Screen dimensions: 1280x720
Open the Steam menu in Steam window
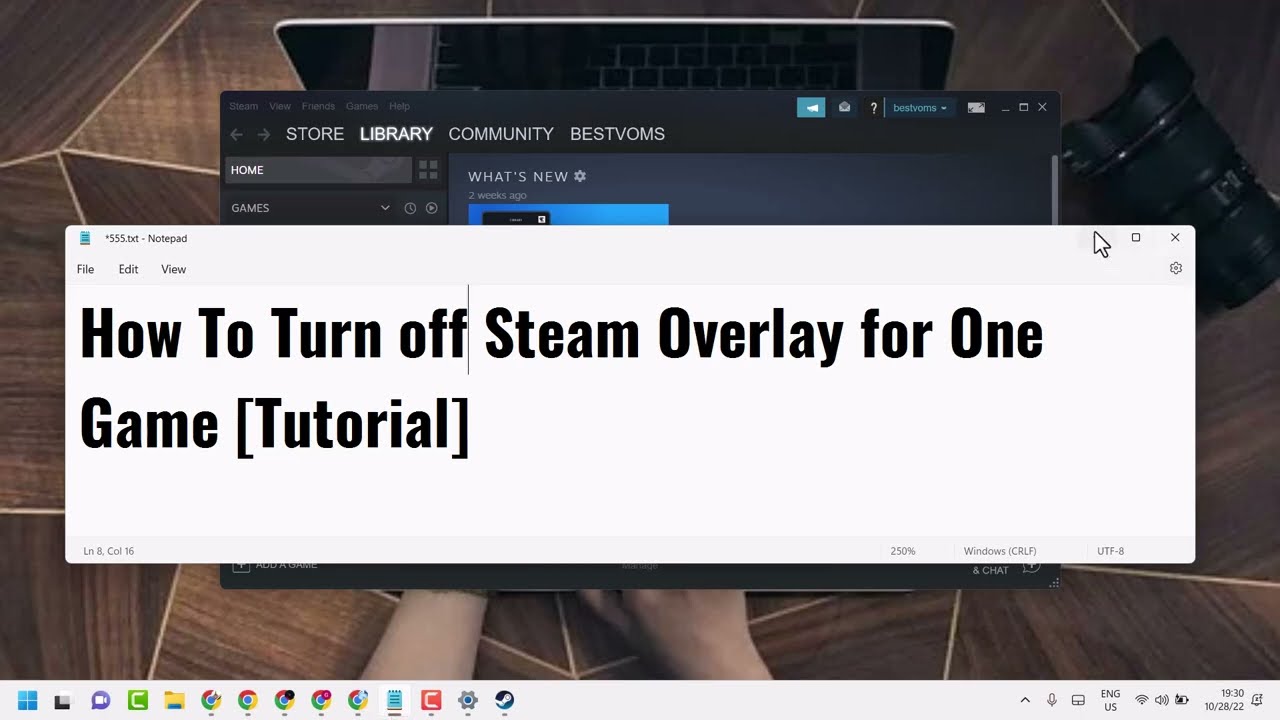pyautogui.click(x=243, y=106)
